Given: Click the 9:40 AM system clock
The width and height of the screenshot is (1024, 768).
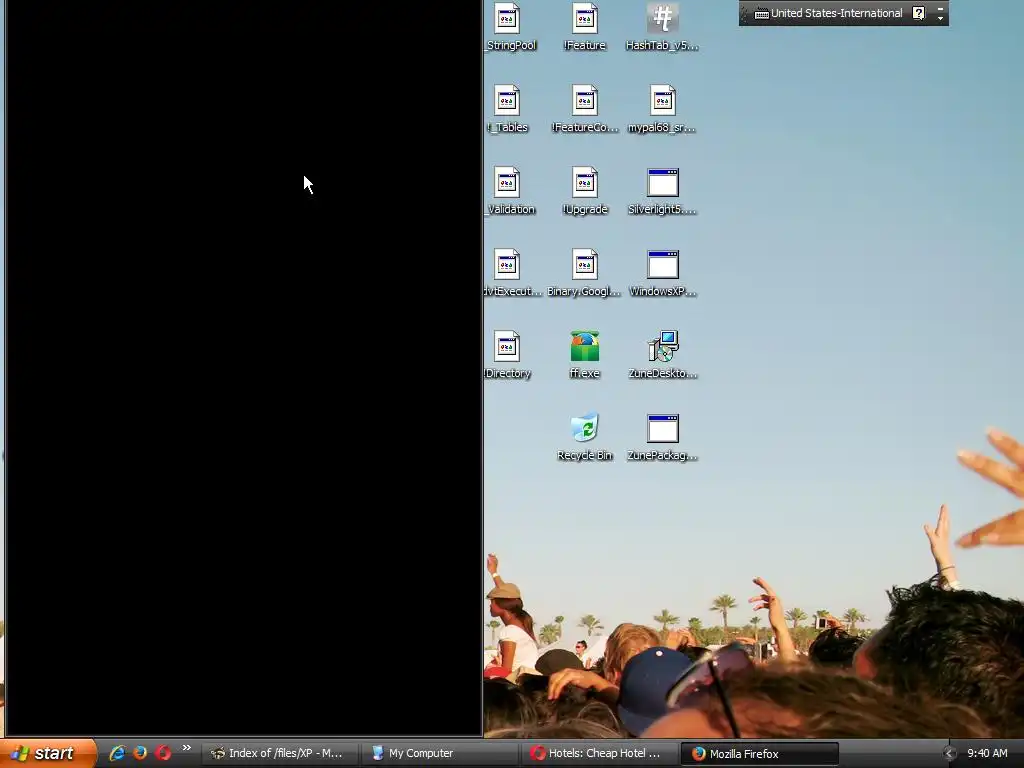Looking at the screenshot, I should (987, 754).
